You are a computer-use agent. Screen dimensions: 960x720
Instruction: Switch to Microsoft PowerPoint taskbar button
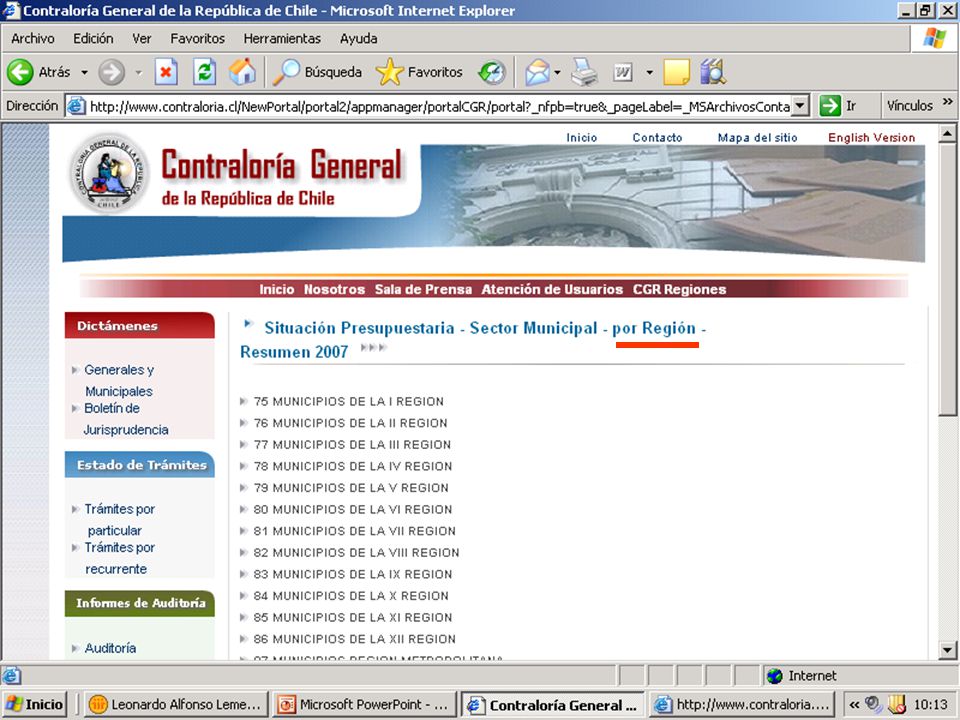[365, 705]
